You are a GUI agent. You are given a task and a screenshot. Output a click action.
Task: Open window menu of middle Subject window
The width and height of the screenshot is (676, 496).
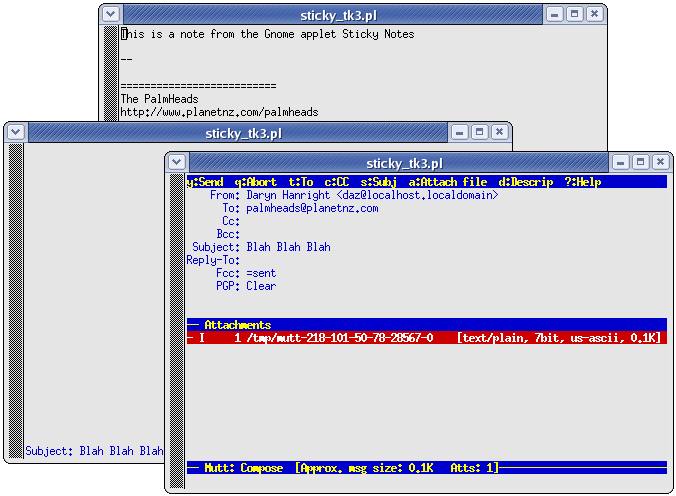(16, 132)
